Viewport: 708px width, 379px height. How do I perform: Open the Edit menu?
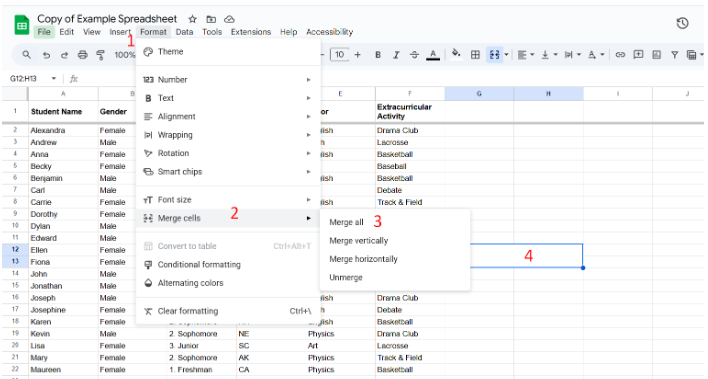pyautogui.click(x=66, y=32)
